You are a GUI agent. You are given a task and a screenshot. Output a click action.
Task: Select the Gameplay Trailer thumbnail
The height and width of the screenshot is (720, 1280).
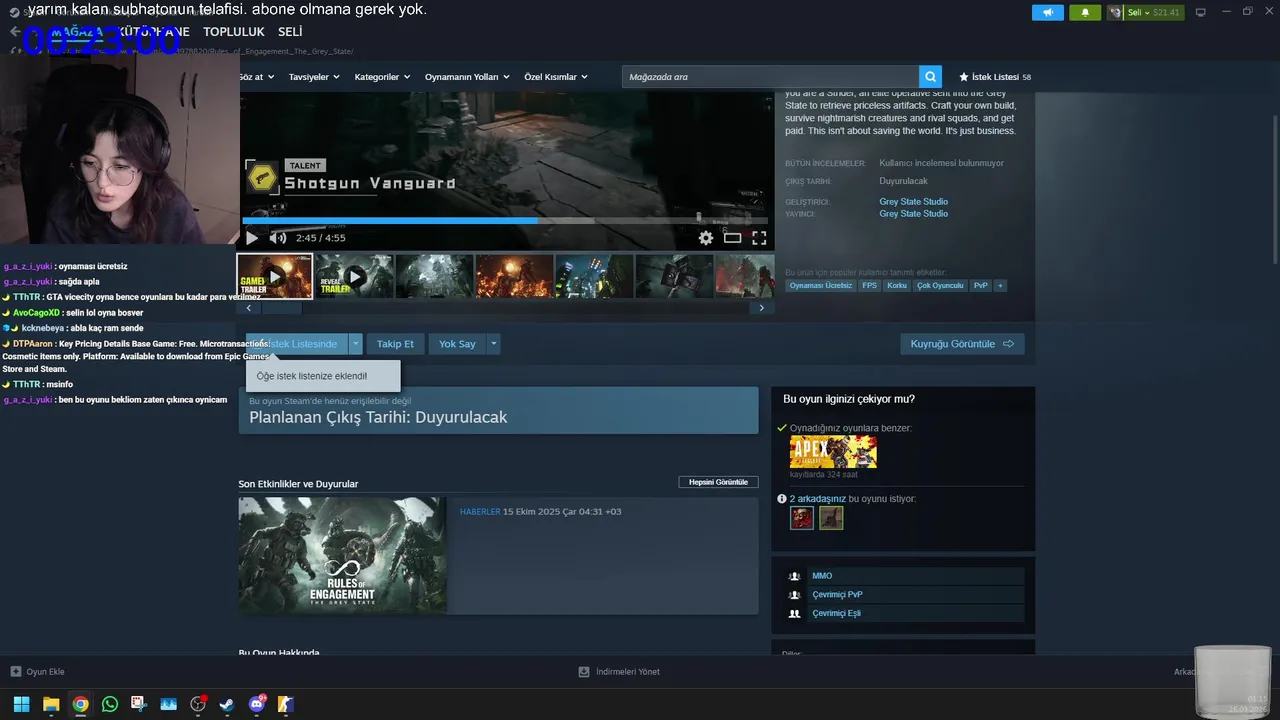click(x=275, y=276)
